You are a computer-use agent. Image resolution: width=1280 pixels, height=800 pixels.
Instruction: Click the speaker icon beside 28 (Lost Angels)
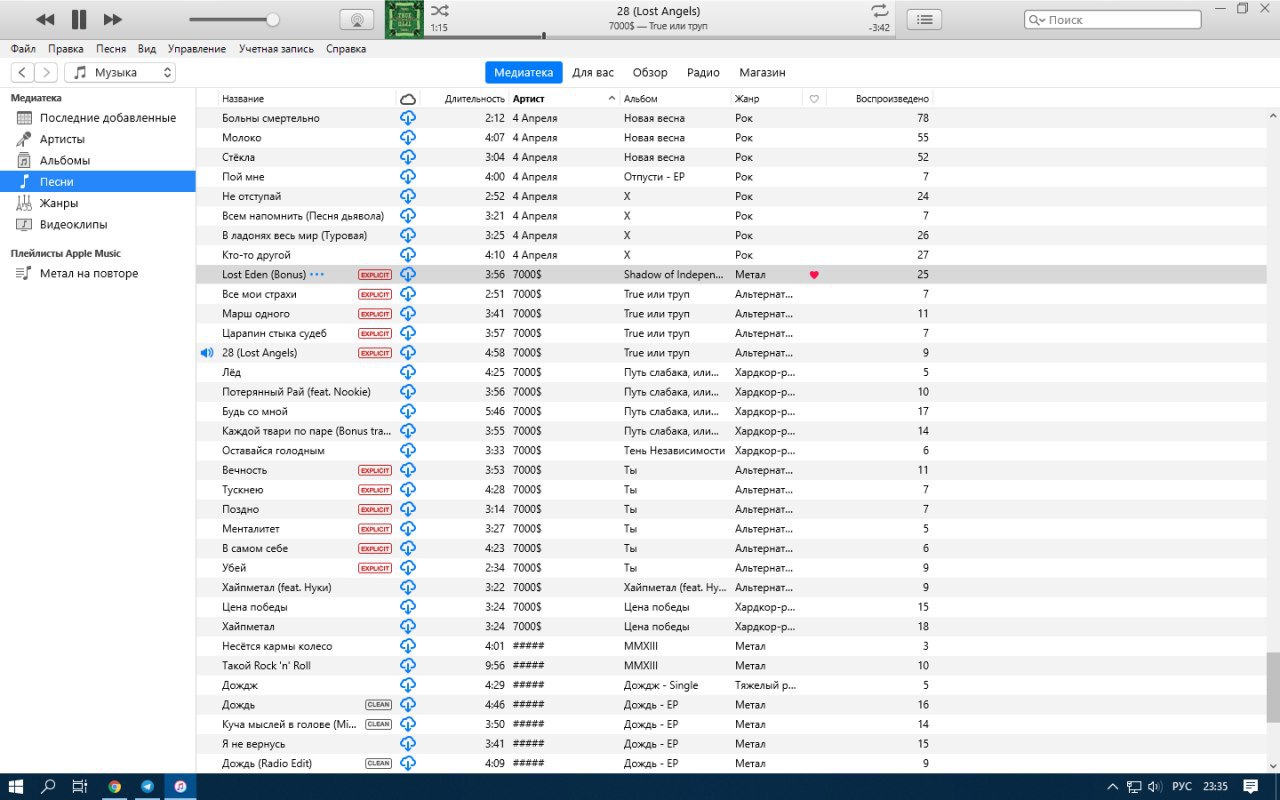[207, 353]
